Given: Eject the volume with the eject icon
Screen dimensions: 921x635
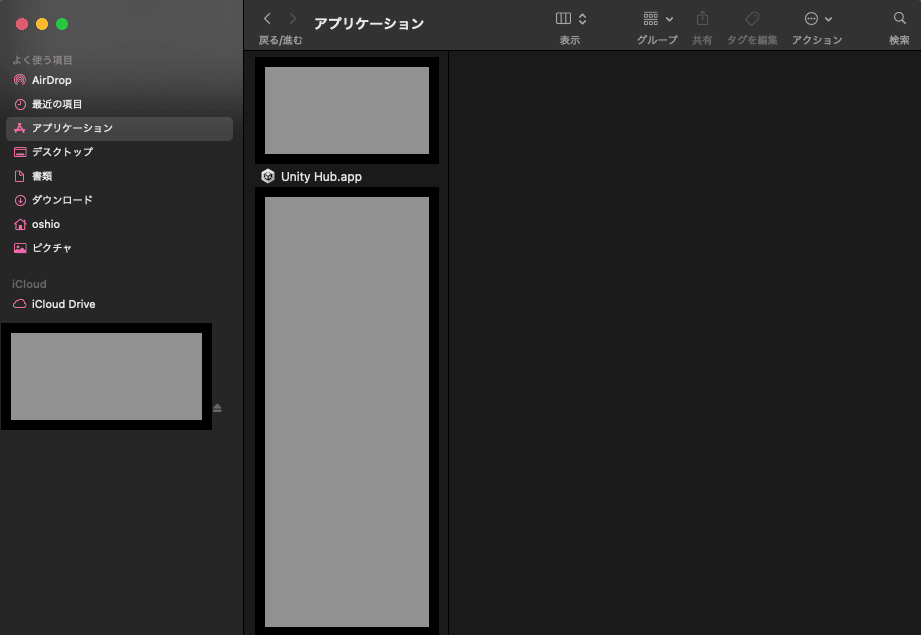Looking at the screenshot, I should click(x=217, y=408).
